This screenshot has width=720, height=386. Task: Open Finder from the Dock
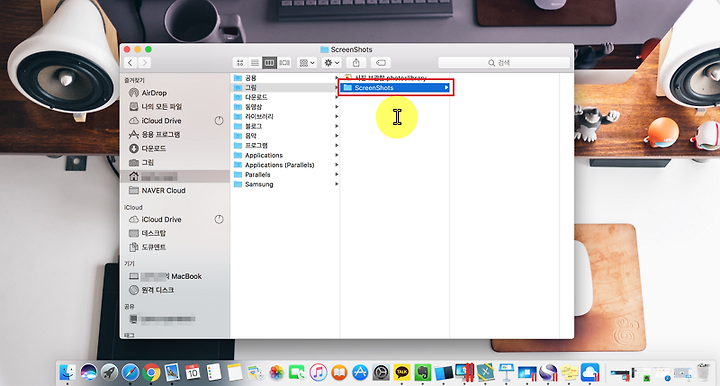pos(68,372)
